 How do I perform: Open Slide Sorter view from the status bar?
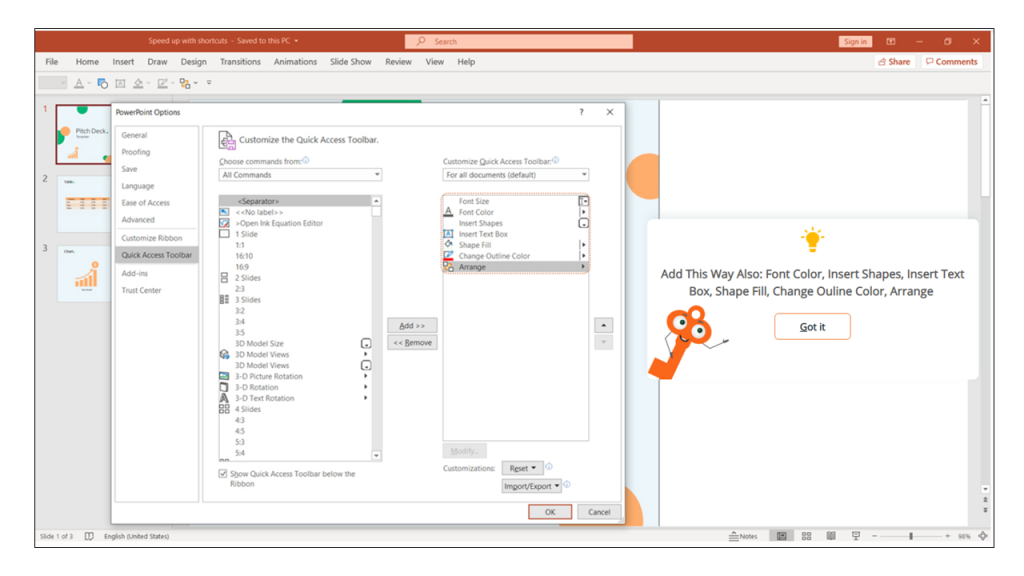pyautogui.click(x=806, y=535)
